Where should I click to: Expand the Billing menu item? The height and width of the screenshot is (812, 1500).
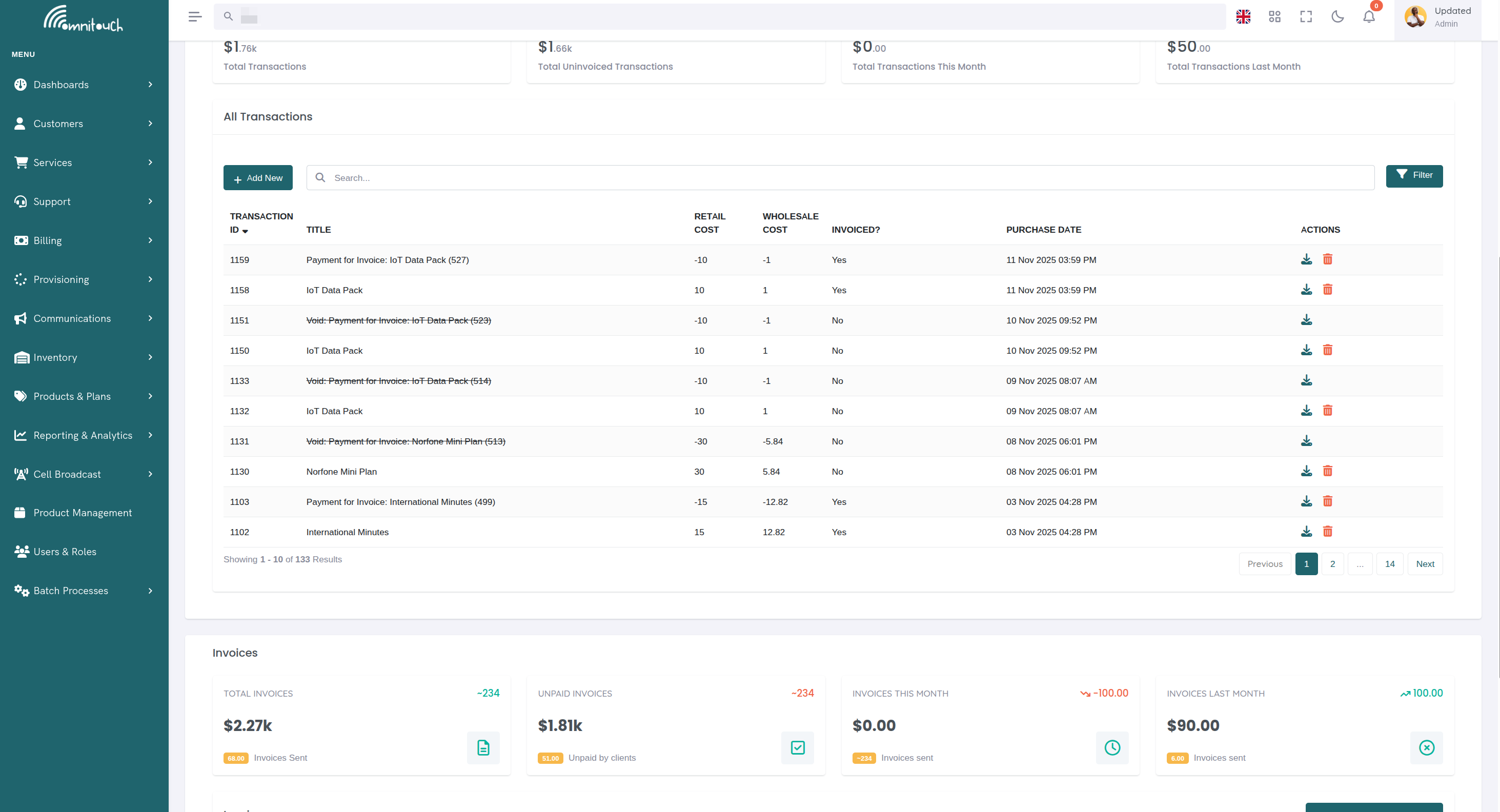click(x=47, y=240)
